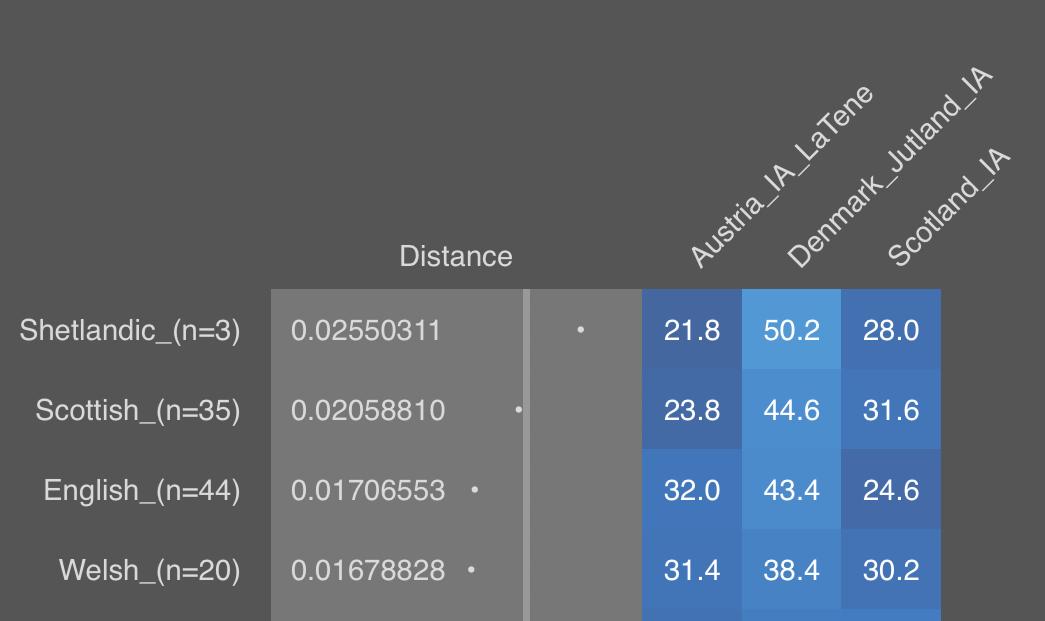This screenshot has width=1045, height=621.
Task: Select the Welsh_(n=20) row label
Action: point(150,570)
